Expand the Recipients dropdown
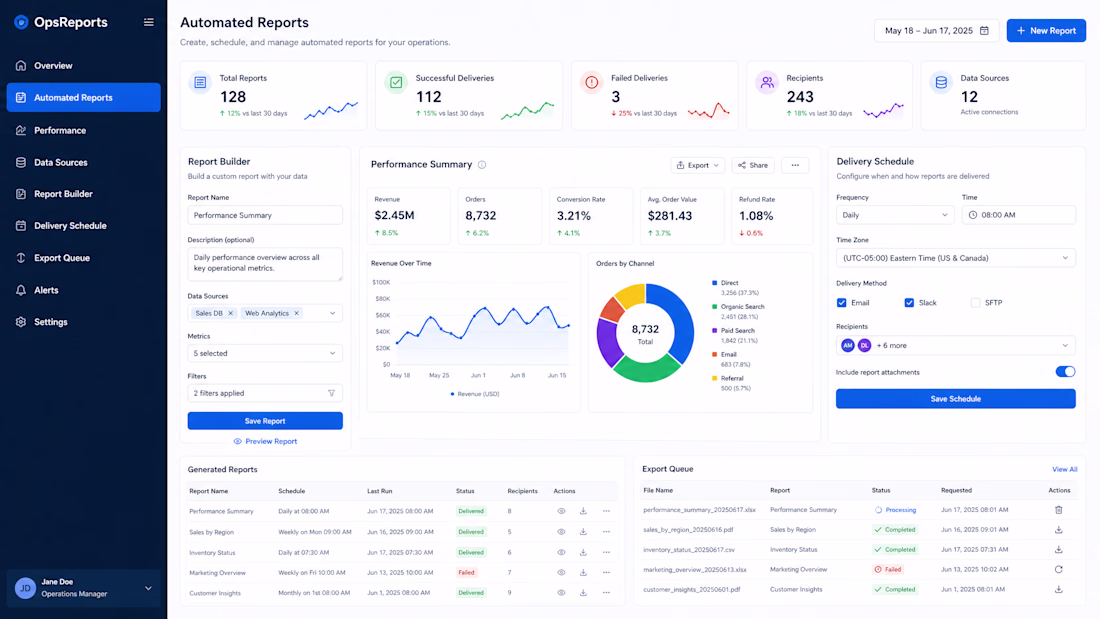Viewport: 1100px width, 619px height. pos(955,346)
